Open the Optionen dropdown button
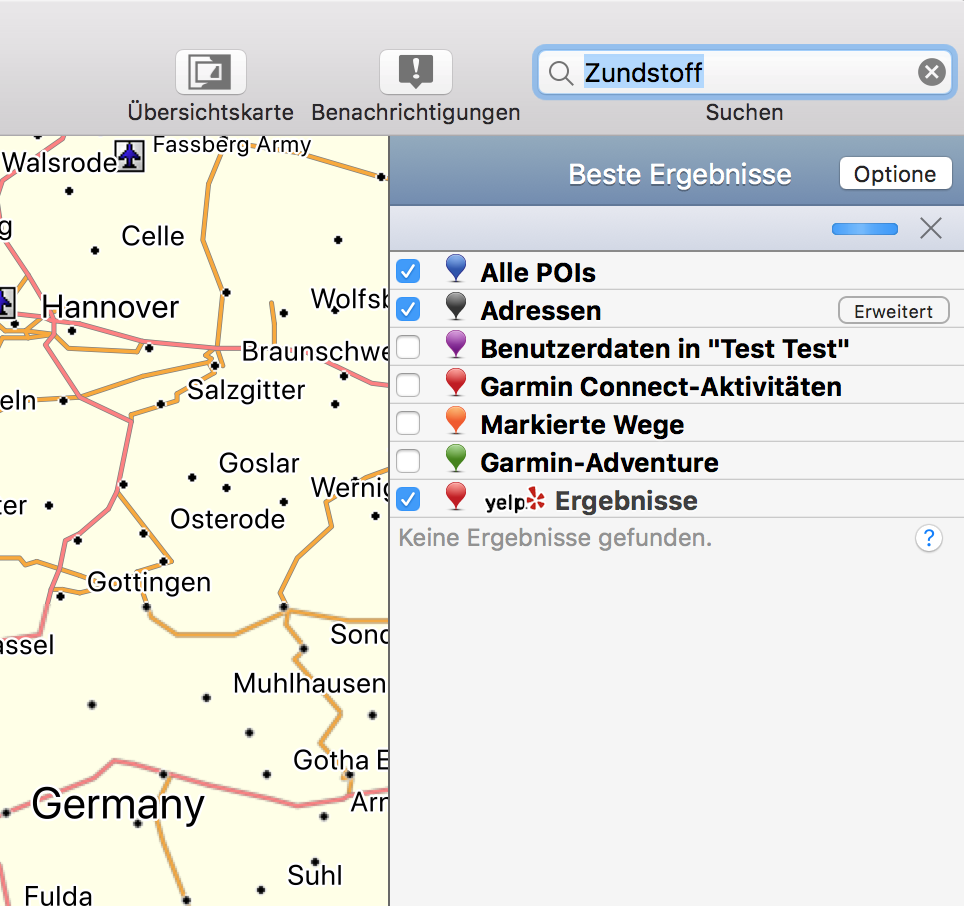 pos(894,174)
